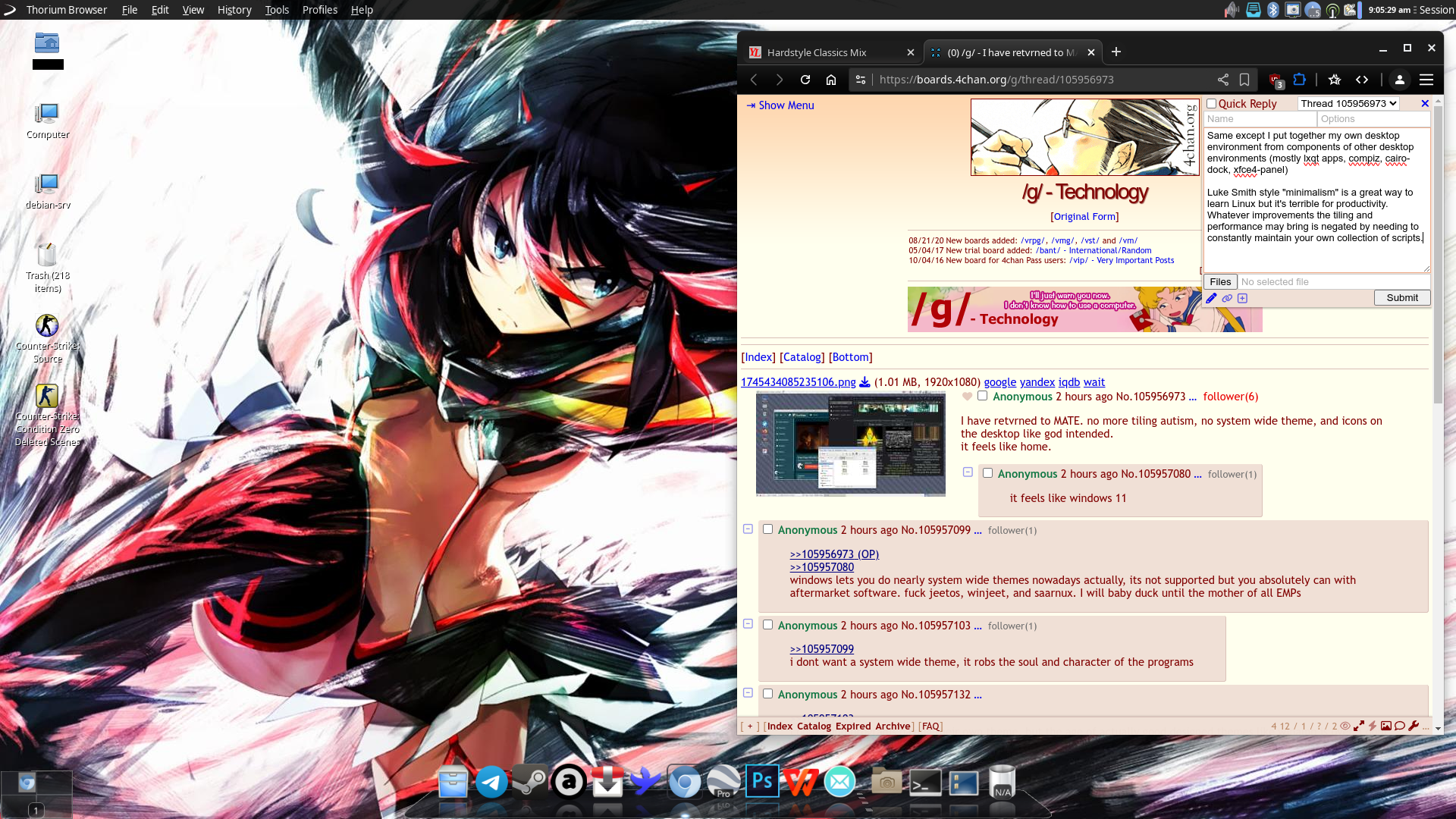Click the share icon in address bar
Viewport: 1456px width, 819px height.
1222,80
